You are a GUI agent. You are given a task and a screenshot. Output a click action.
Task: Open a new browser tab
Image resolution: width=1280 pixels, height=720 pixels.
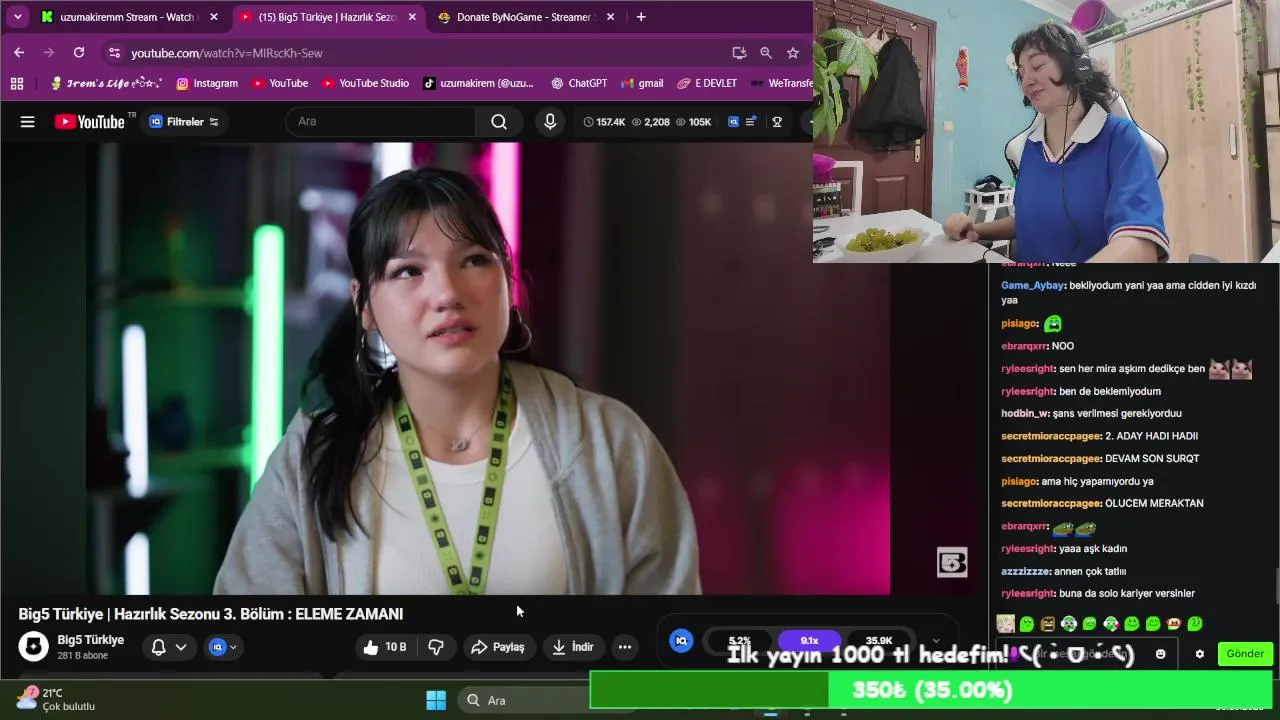coord(641,17)
